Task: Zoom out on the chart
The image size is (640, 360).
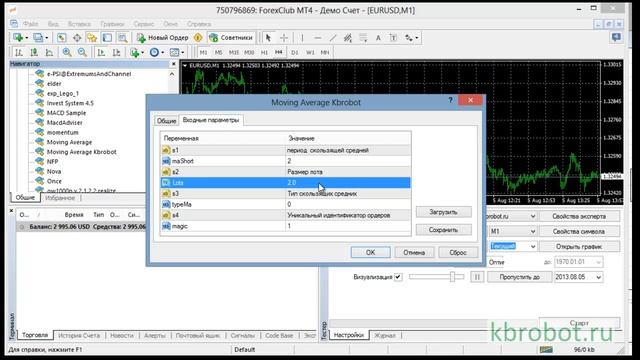Action: (82, 53)
